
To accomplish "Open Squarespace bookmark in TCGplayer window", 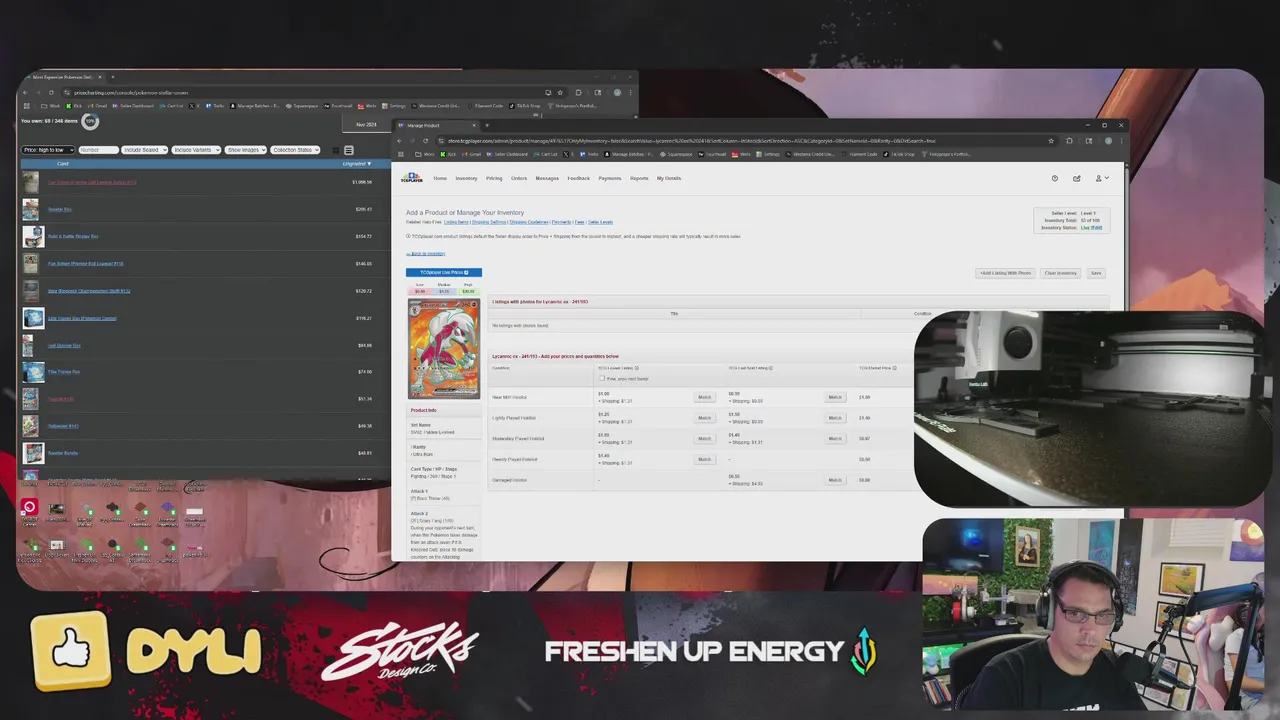I will [676, 154].
